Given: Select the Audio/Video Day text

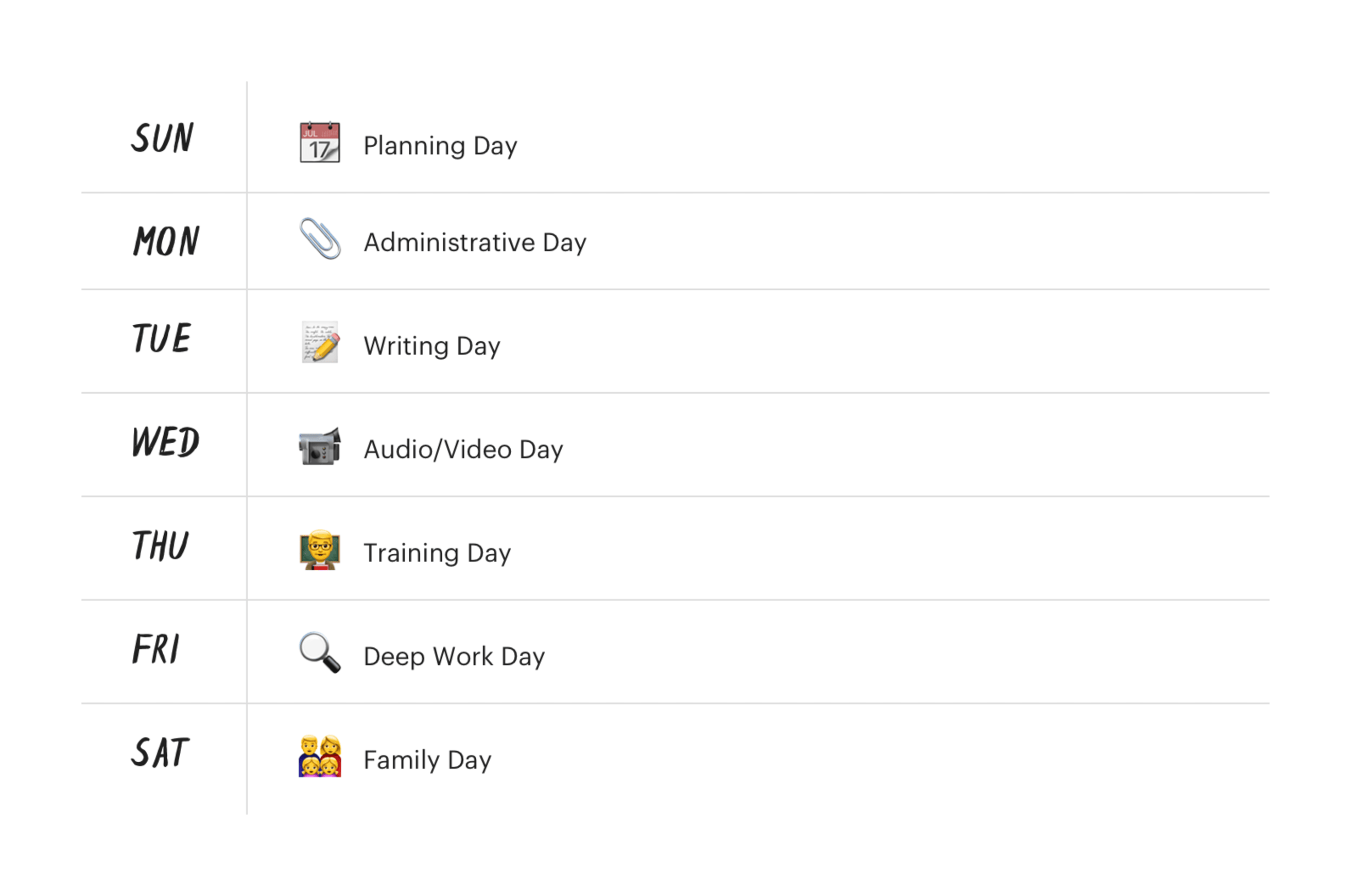Looking at the screenshot, I should click(x=463, y=450).
